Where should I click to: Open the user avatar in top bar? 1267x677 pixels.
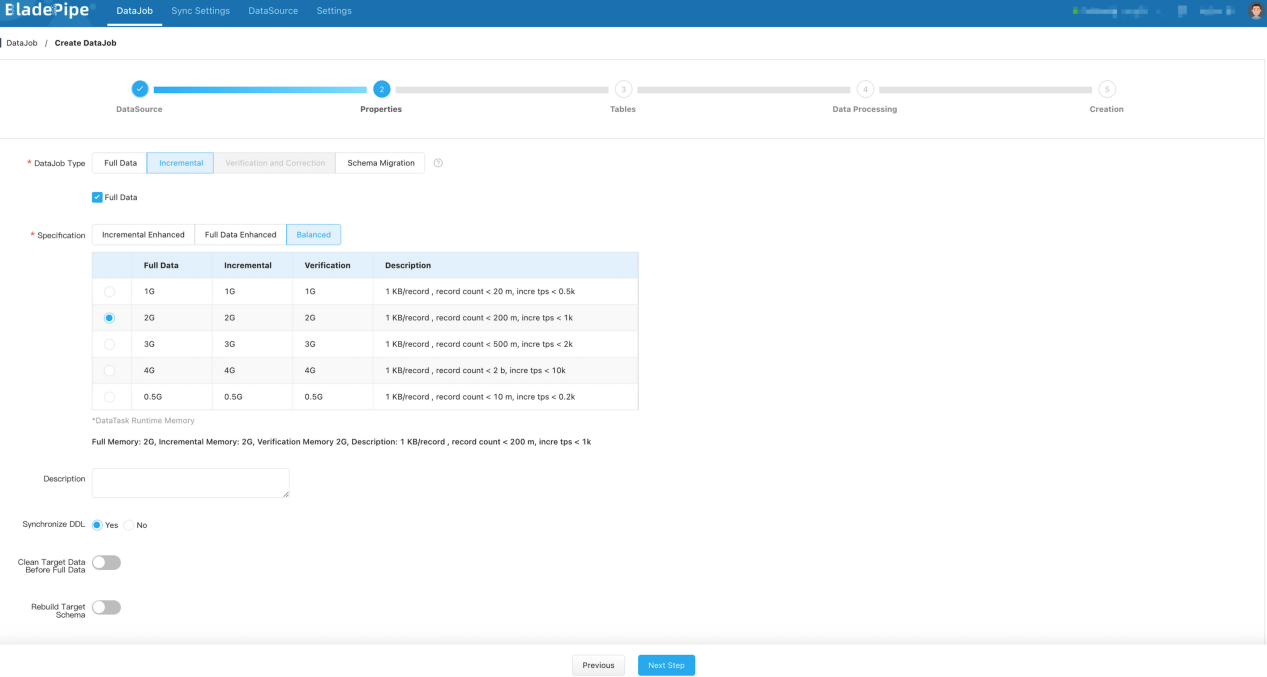[x=1256, y=11]
